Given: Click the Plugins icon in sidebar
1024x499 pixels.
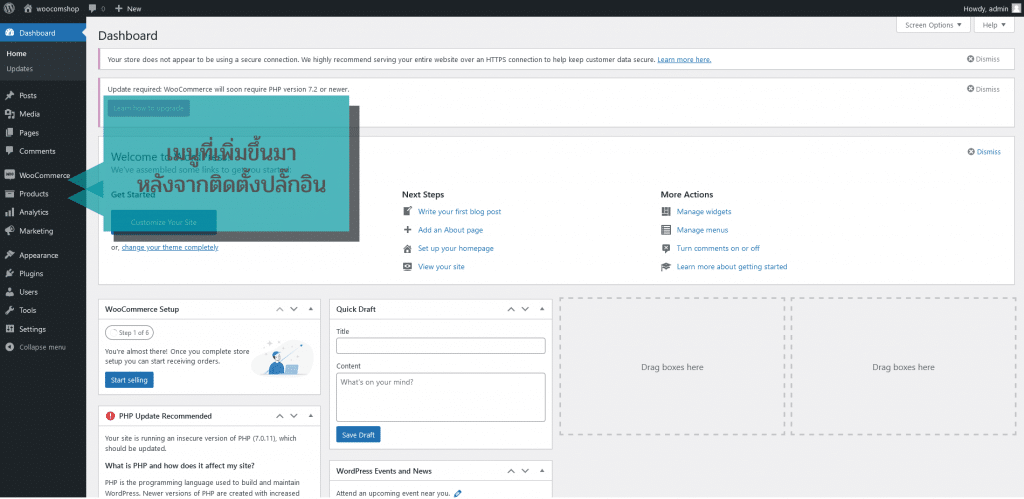Looking at the screenshot, I should tap(9, 273).
